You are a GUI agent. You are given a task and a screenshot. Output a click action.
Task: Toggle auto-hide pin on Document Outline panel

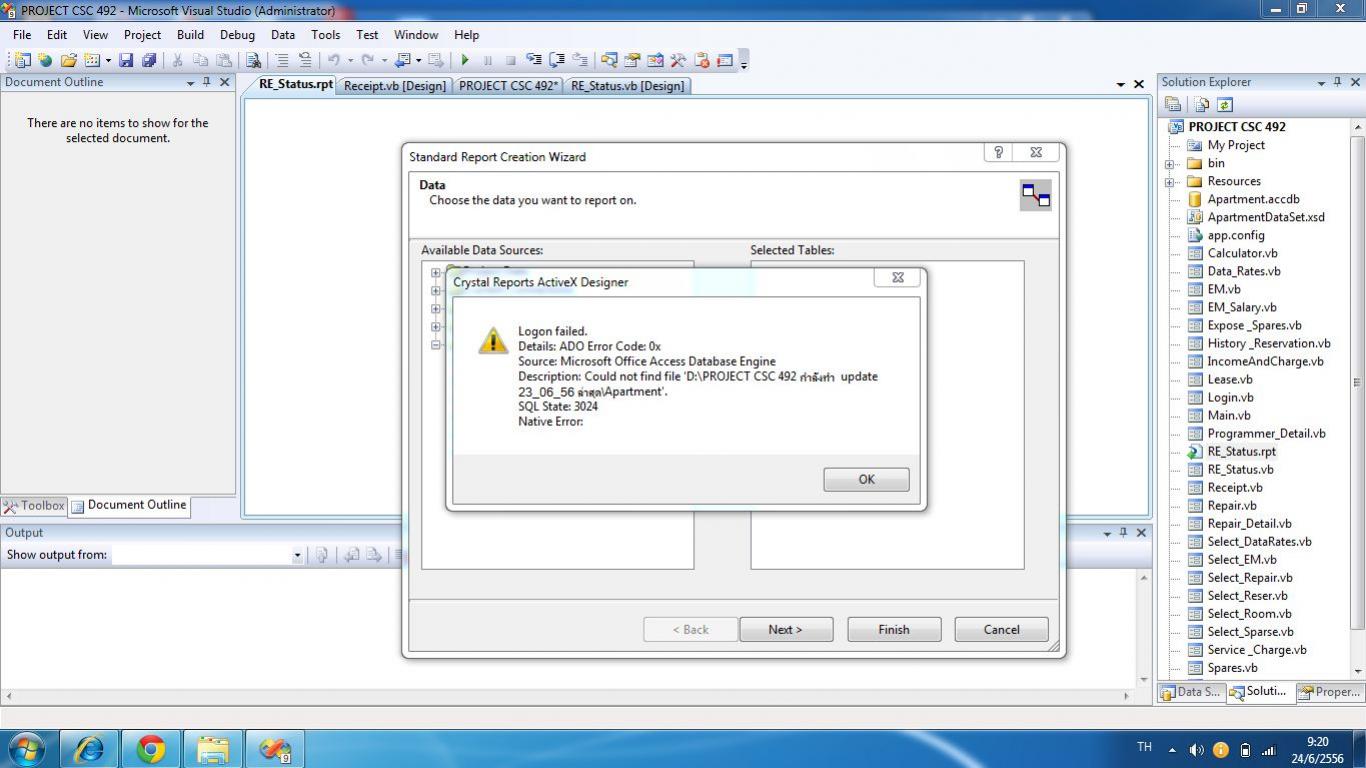207,82
